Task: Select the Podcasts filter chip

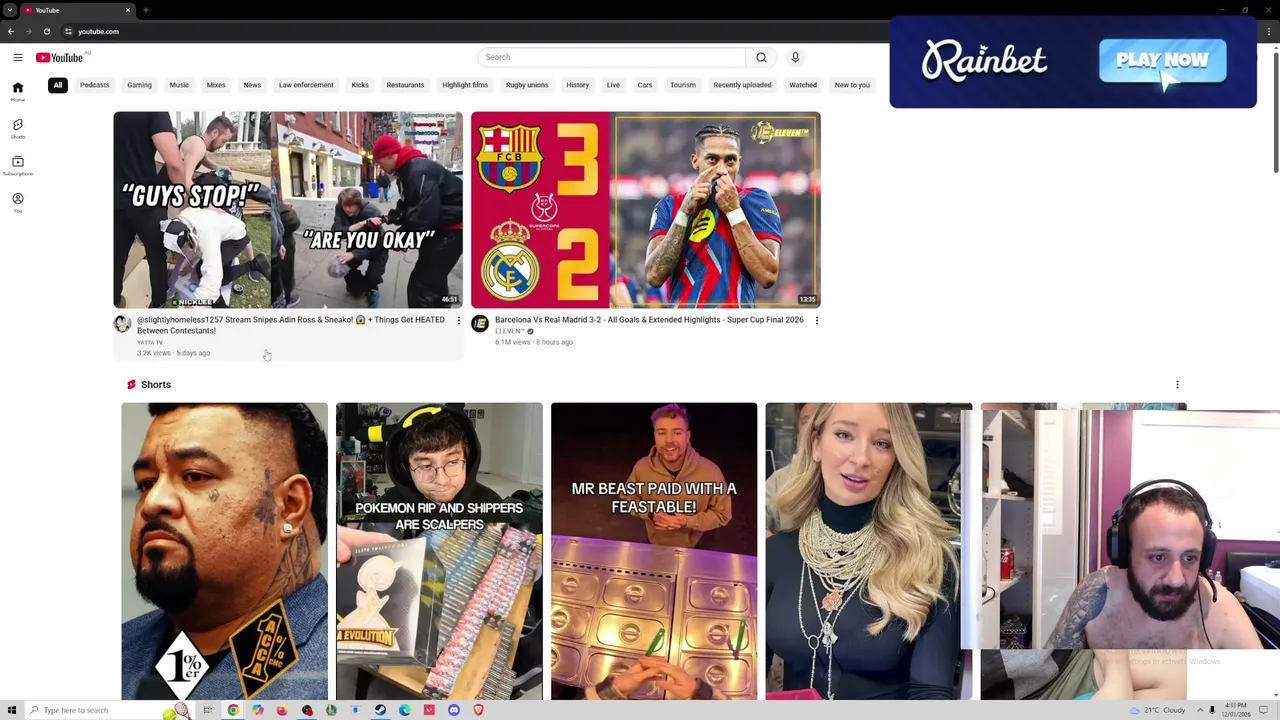Action: 95,85
